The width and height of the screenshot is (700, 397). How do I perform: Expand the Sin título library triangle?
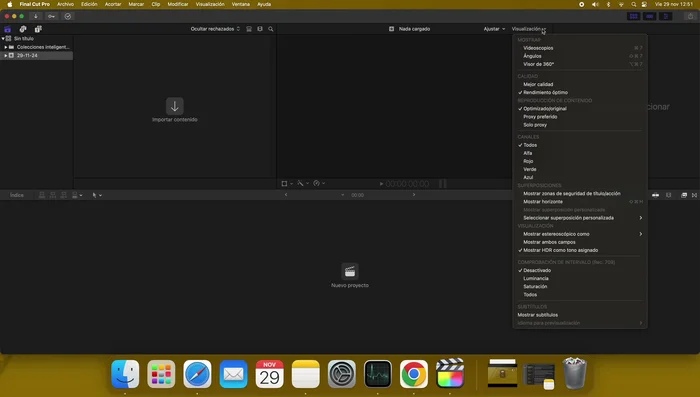[x=3, y=38]
